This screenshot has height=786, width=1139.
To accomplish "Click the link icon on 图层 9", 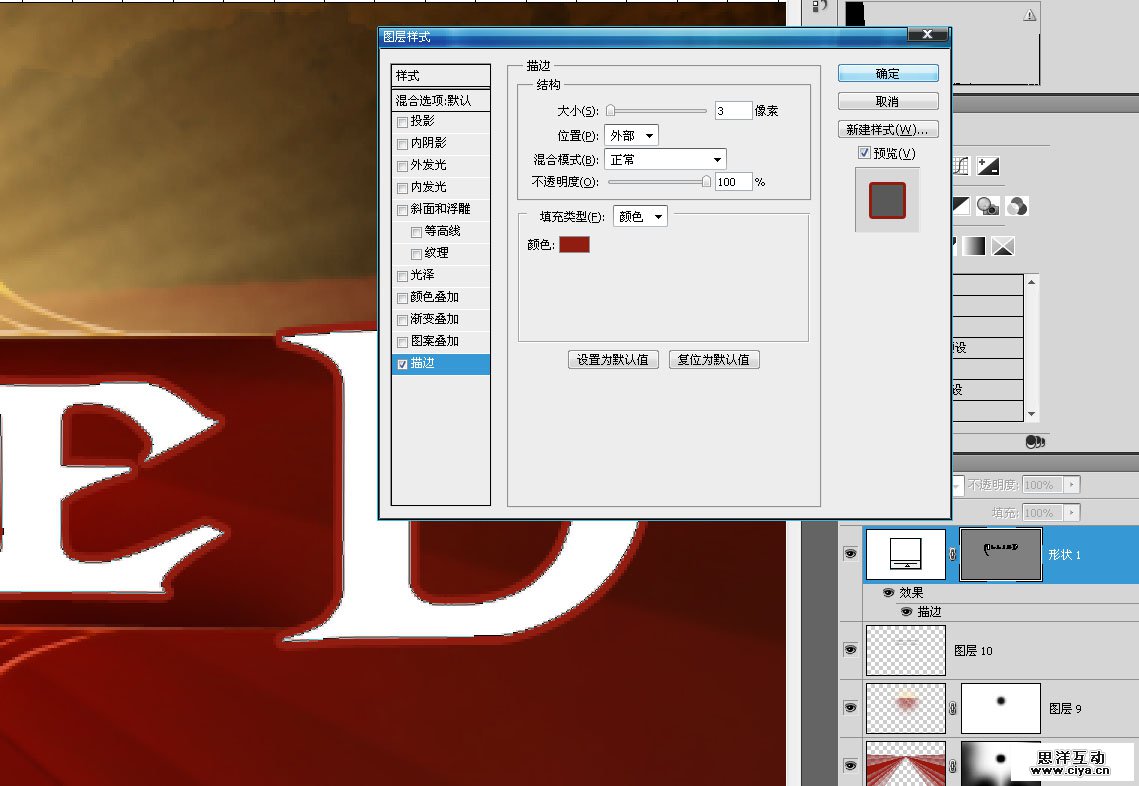I will [x=952, y=708].
